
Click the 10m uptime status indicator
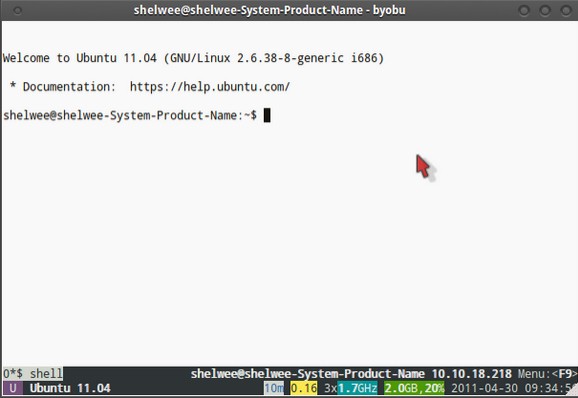(x=274, y=388)
